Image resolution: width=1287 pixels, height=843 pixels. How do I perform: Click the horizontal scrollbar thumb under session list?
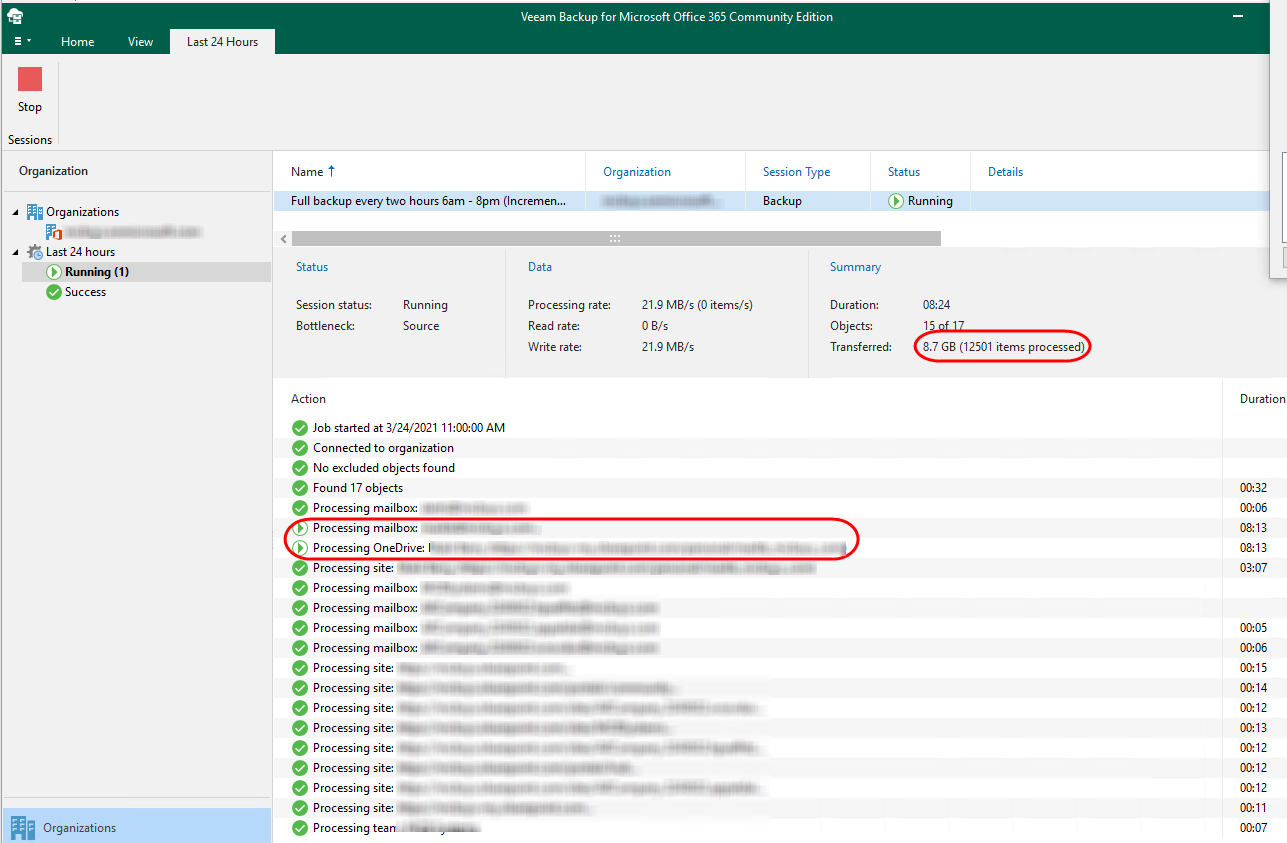coord(616,239)
